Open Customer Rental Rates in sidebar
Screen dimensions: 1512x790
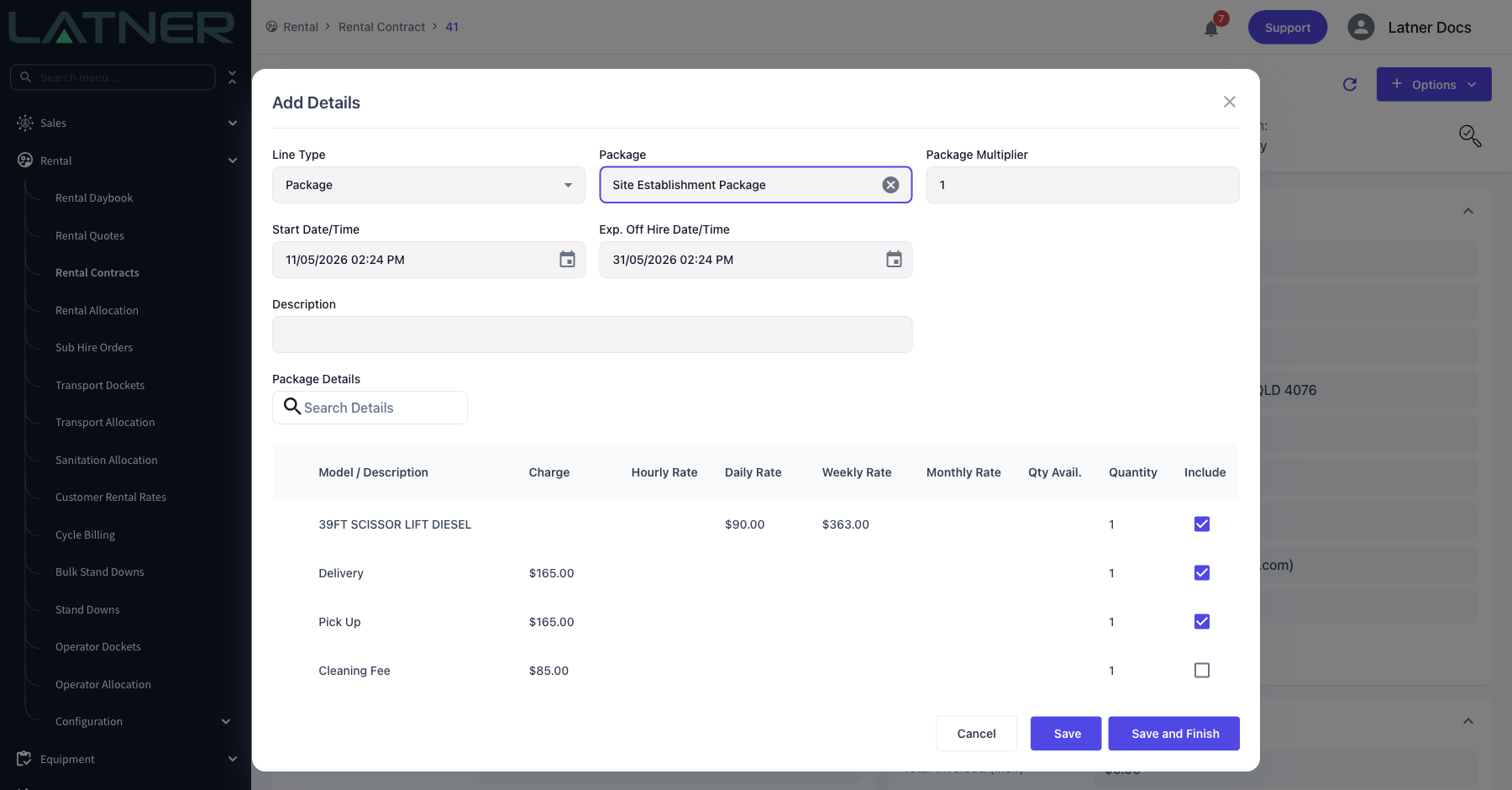tap(111, 498)
